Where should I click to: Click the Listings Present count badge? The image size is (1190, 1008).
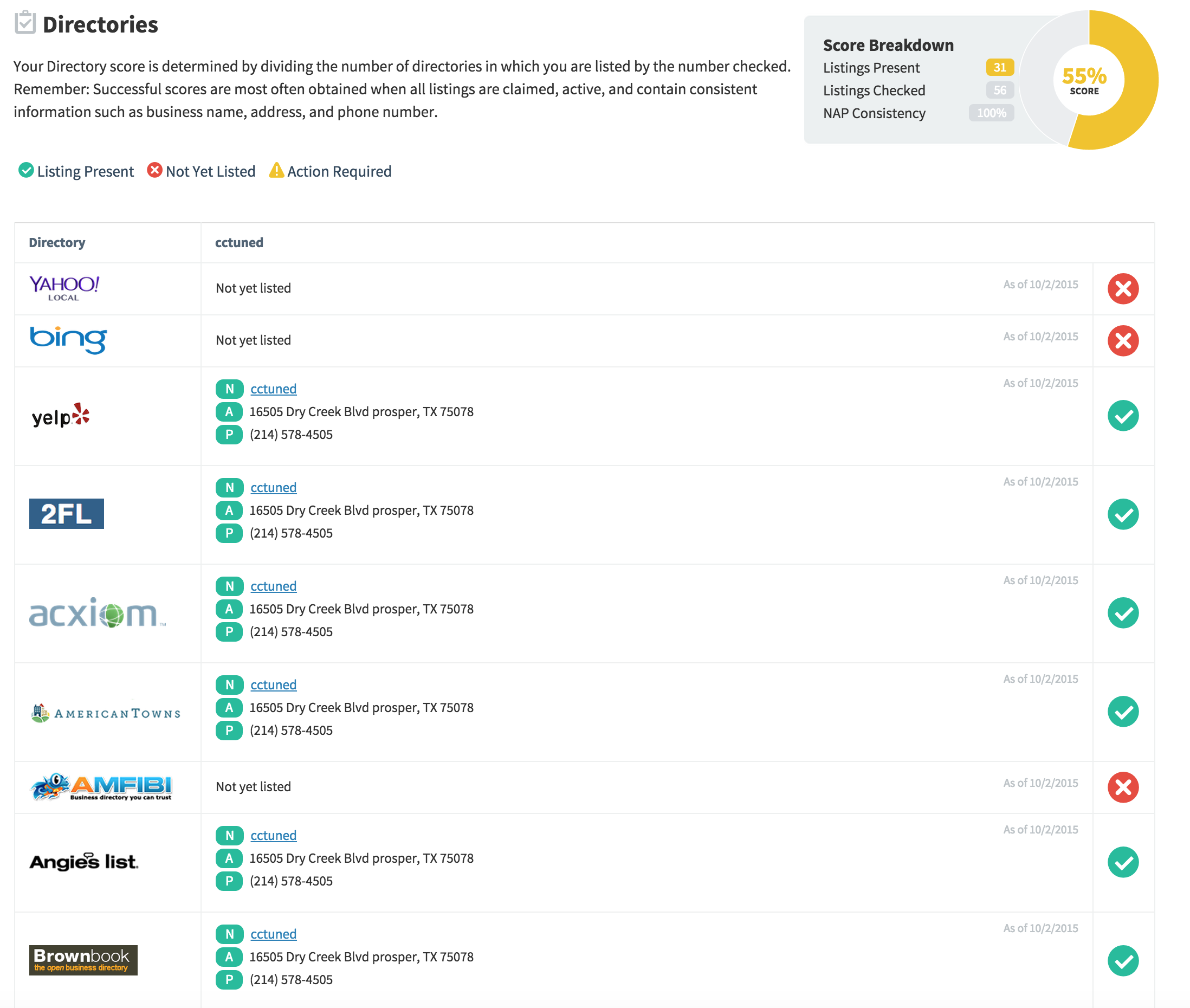coord(999,67)
